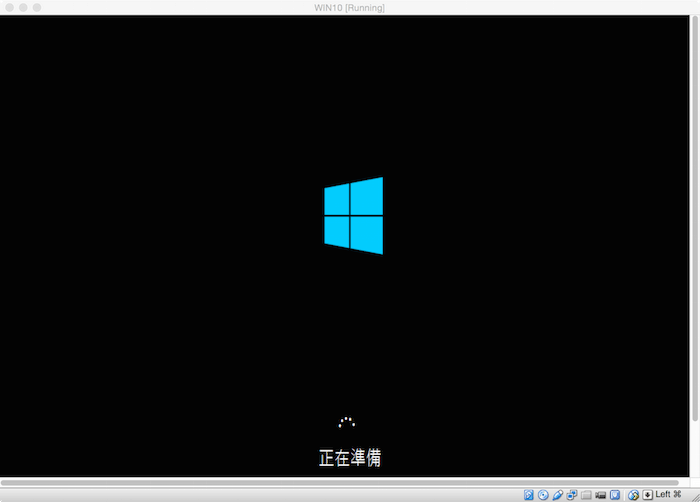Click the keyboard capture down-arrow indicator
Screen dimensions: 700x502
pos(647,495)
